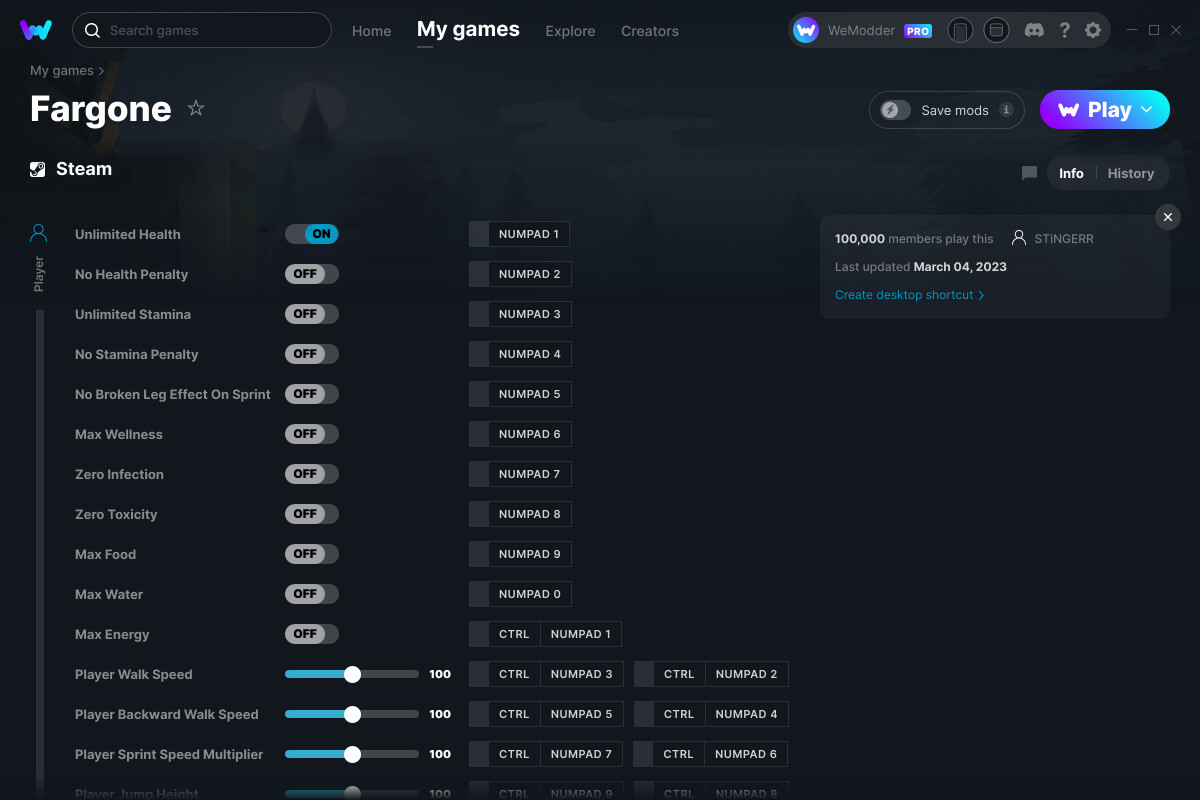Toggle the Save mods switch
Image resolution: width=1200 pixels, height=800 pixels.
click(x=896, y=110)
